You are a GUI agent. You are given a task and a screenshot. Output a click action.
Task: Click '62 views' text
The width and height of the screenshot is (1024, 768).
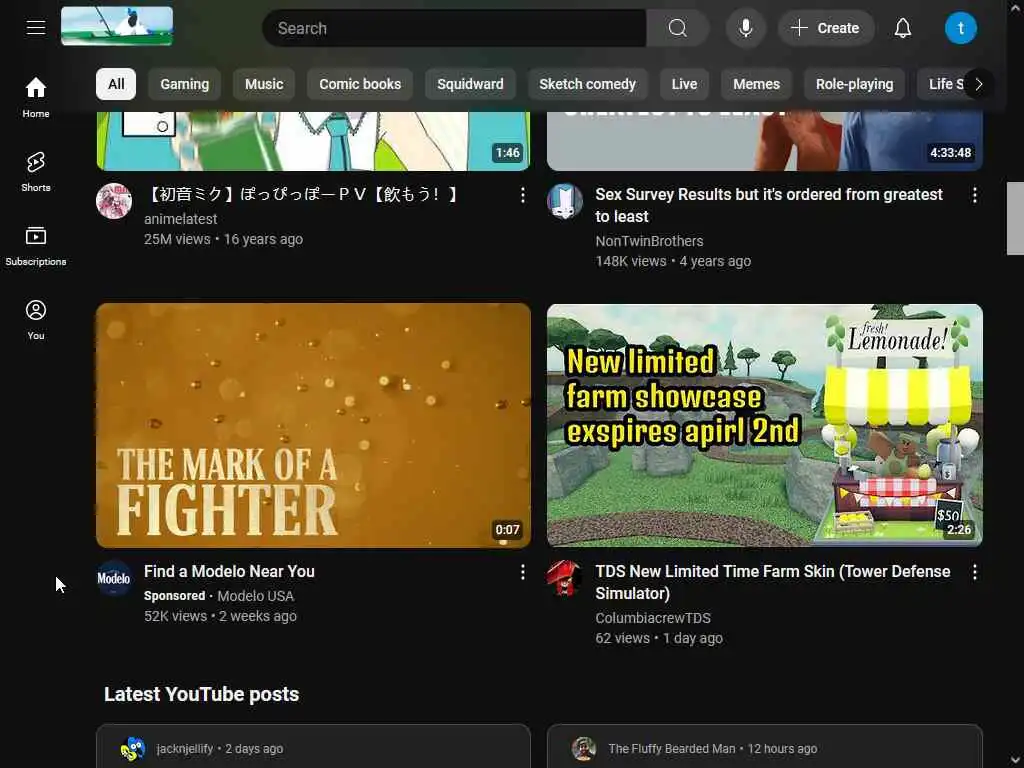click(x=622, y=638)
